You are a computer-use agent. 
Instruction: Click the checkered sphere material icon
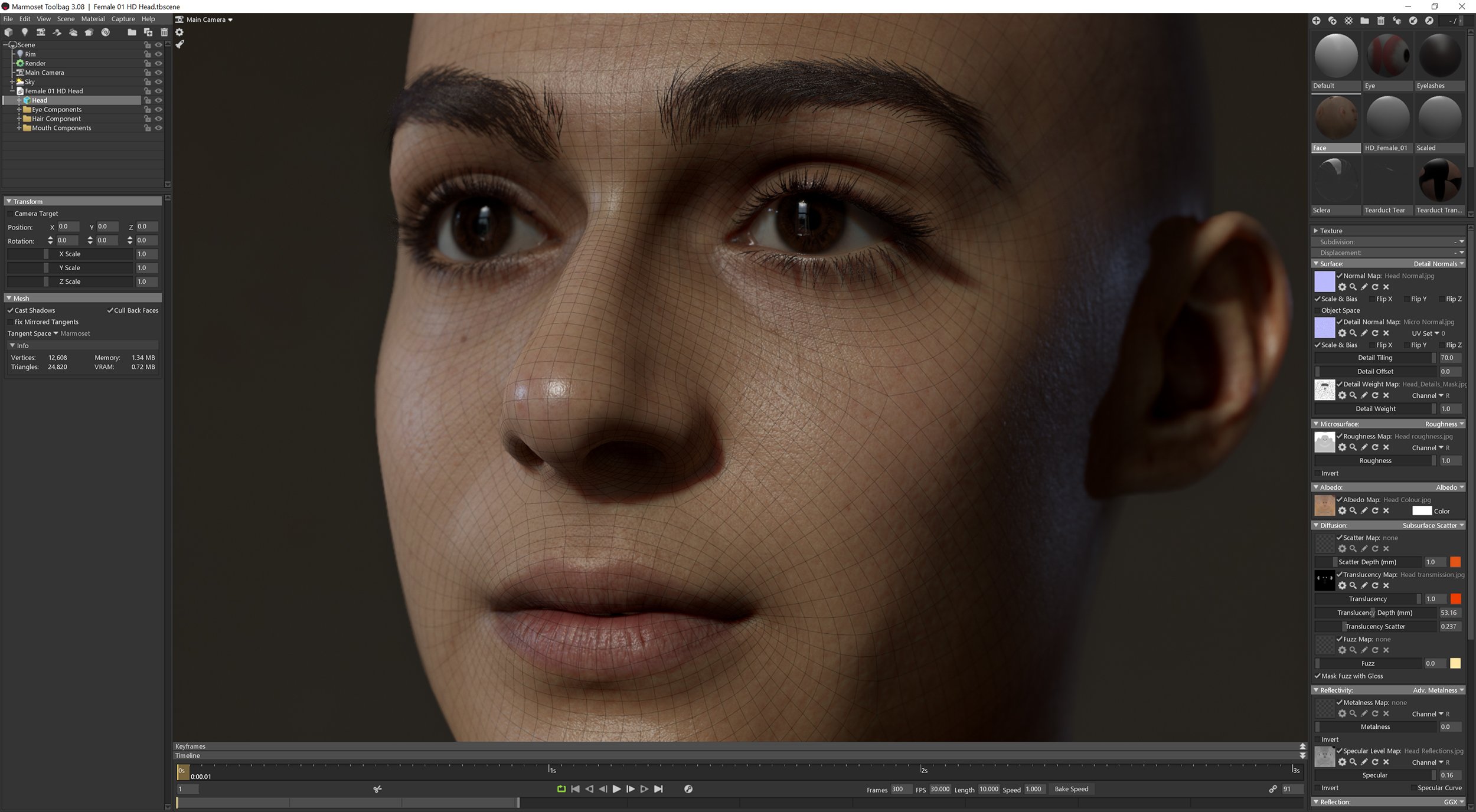[1348, 21]
